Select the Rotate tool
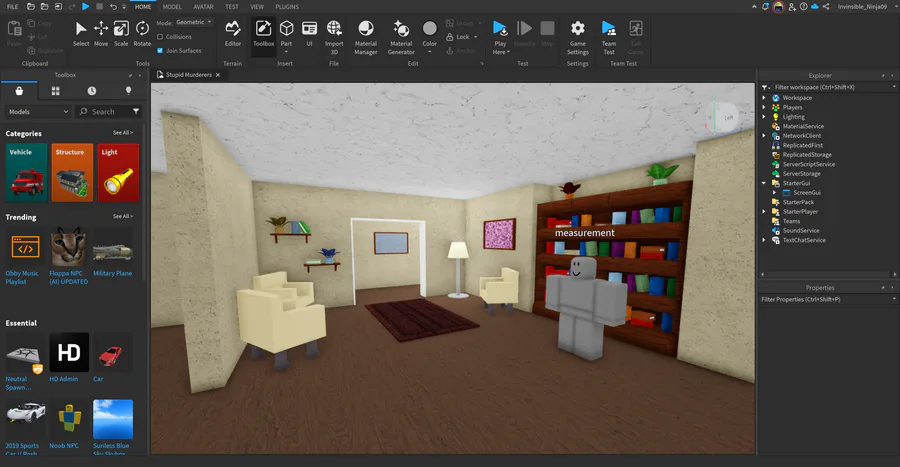The image size is (900, 467). tap(142, 34)
